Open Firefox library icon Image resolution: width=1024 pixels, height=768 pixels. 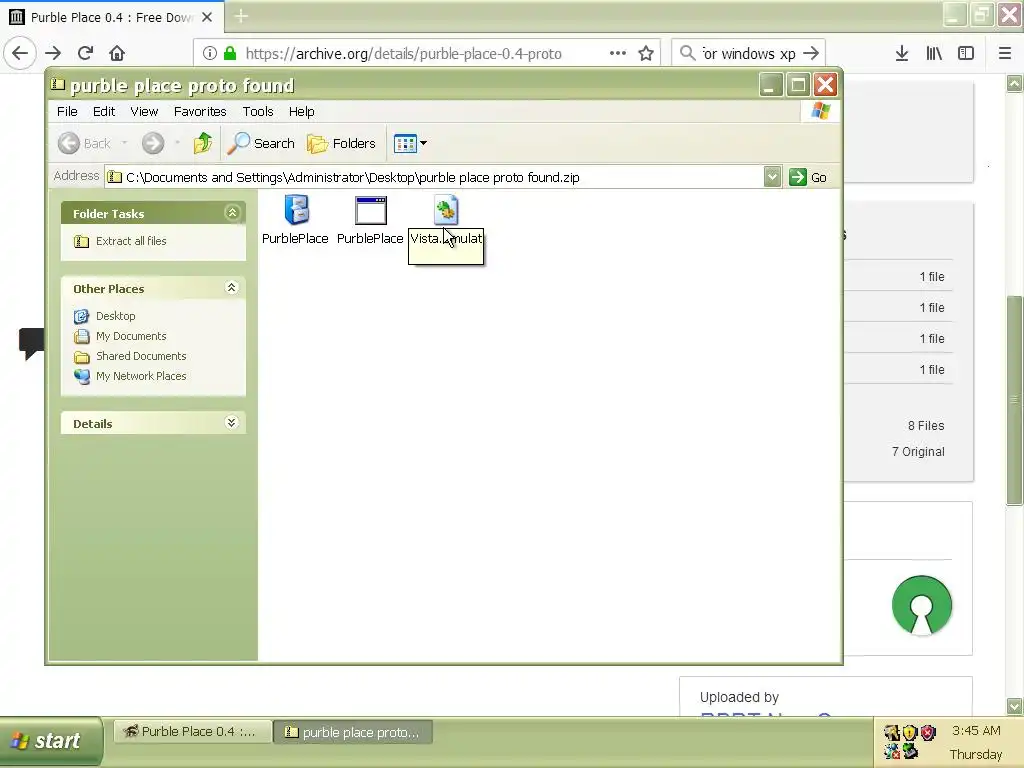click(x=934, y=53)
